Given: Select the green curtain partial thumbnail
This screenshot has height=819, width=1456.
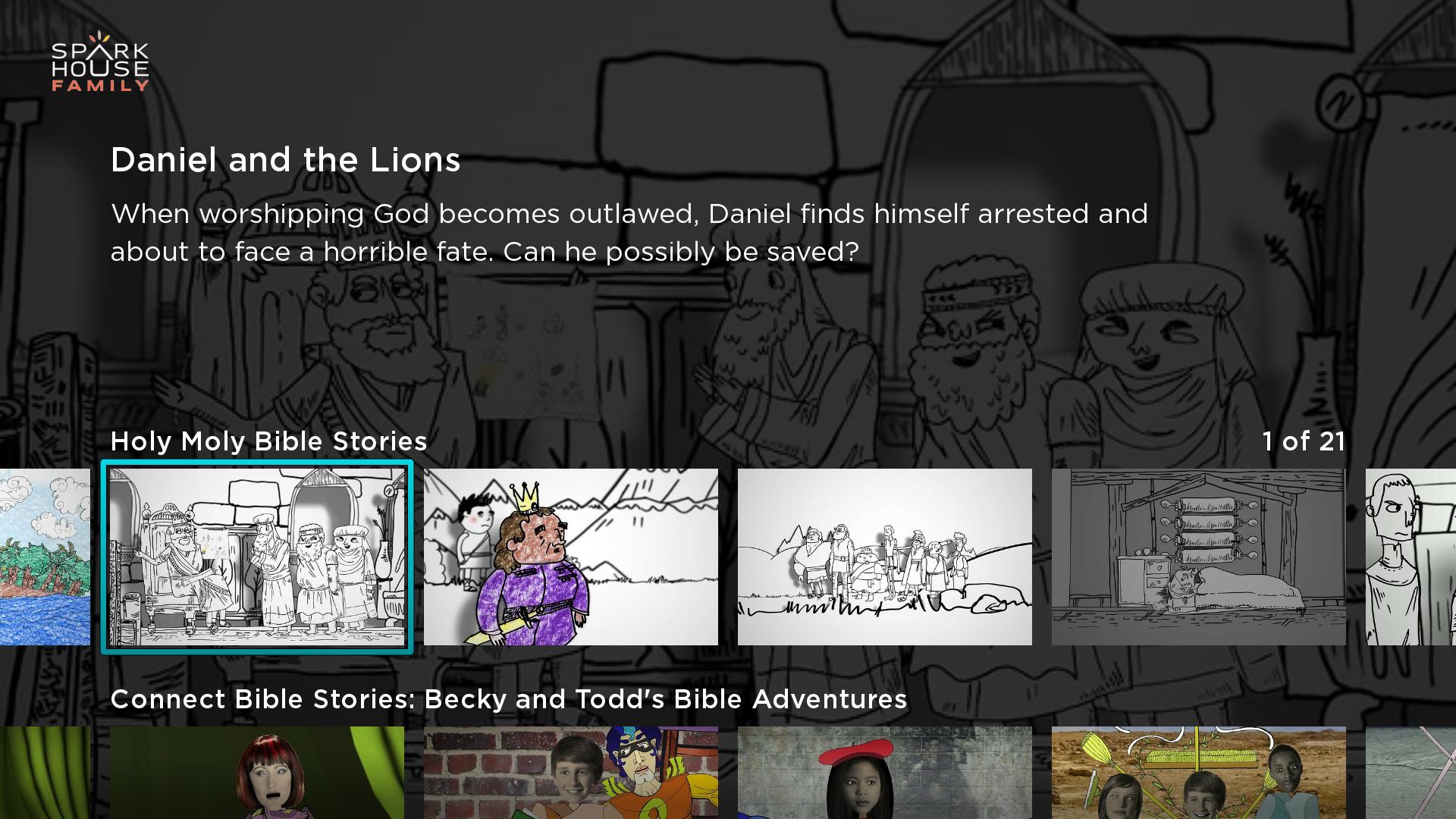Looking at the screenshot, I should coord(45,773).
